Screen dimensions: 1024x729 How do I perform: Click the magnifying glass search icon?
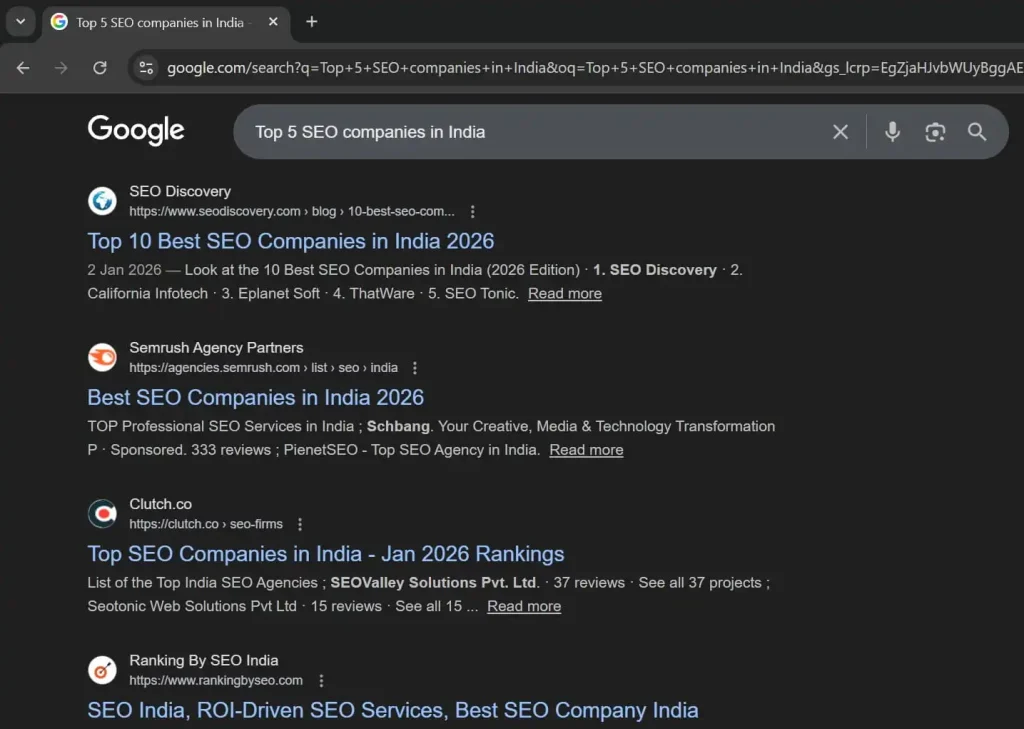click(x=977, y=132)
